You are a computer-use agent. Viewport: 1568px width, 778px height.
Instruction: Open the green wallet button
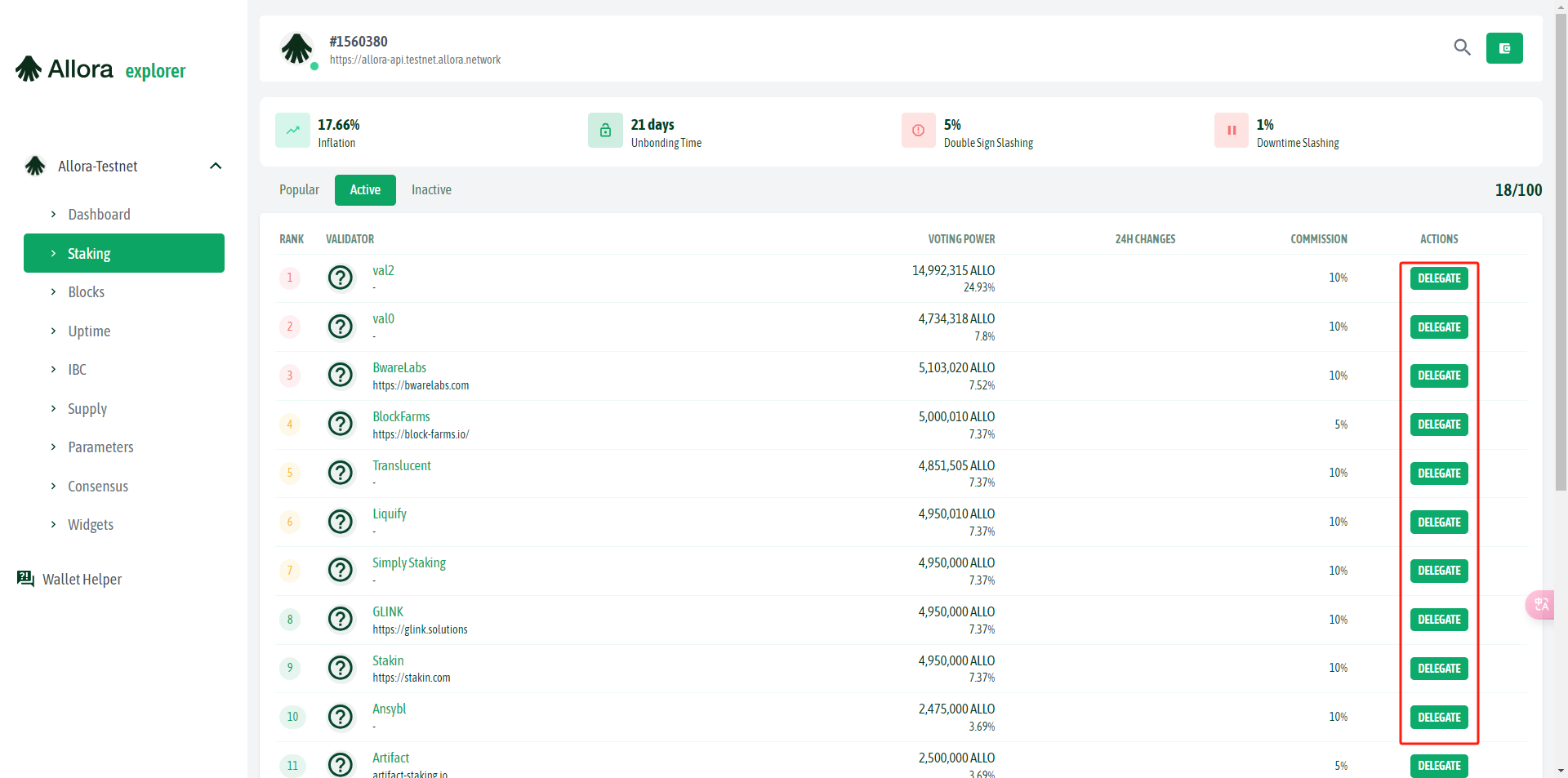pos(1504,48)
